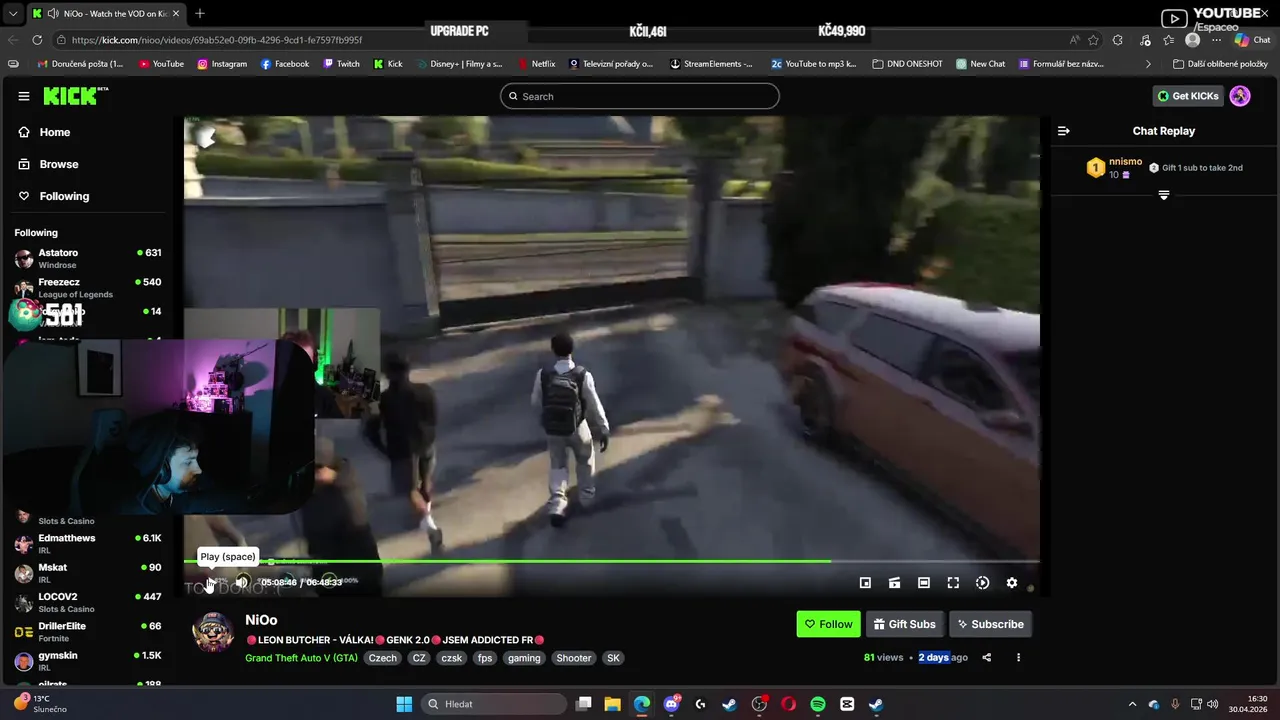
Task: Open the New Chat bookmark
Action: coord(981,64)
